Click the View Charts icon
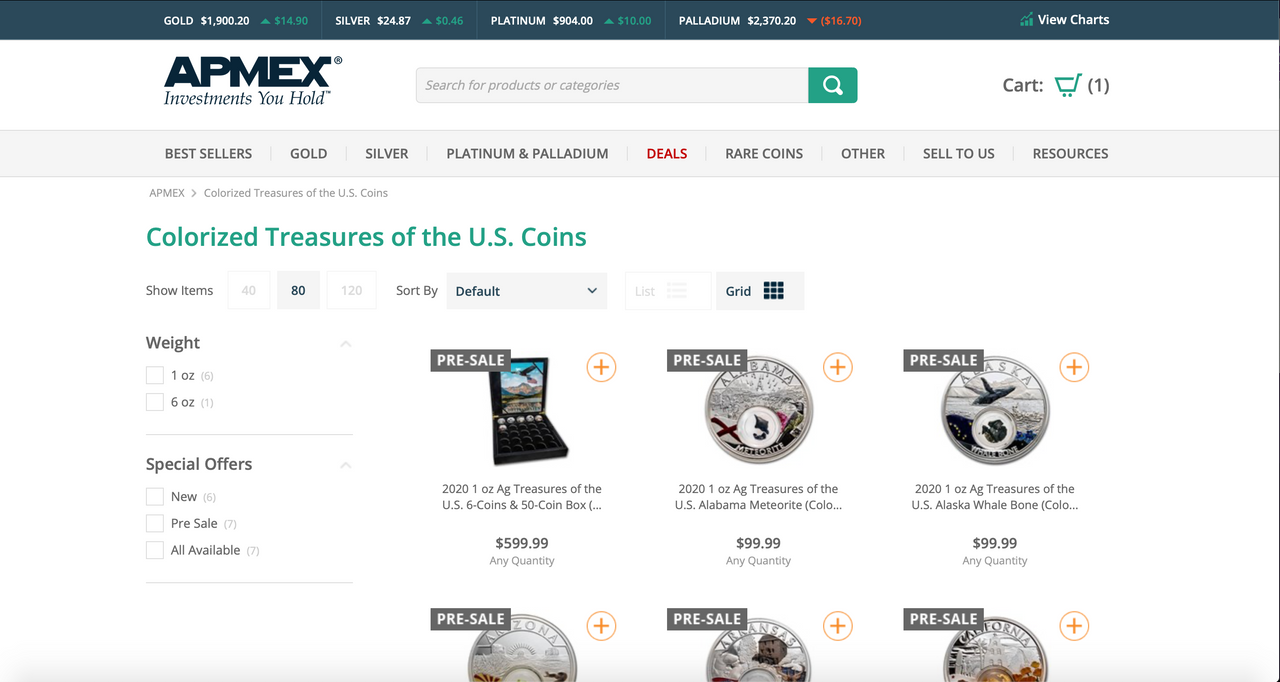Screen dimensions: 1280x682 tap(1026, 20)
